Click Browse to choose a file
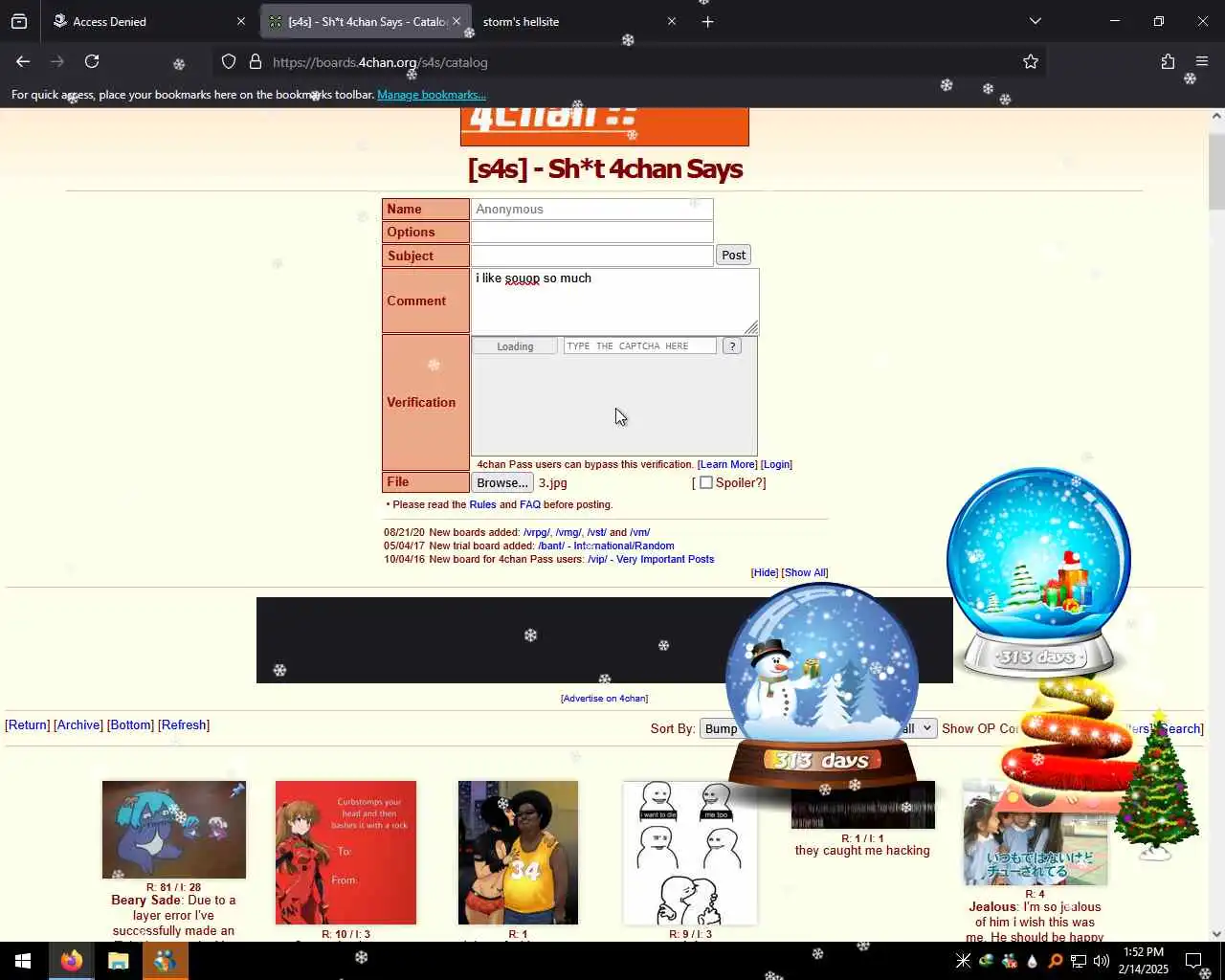1225x980 pixels. pos(502,482)
